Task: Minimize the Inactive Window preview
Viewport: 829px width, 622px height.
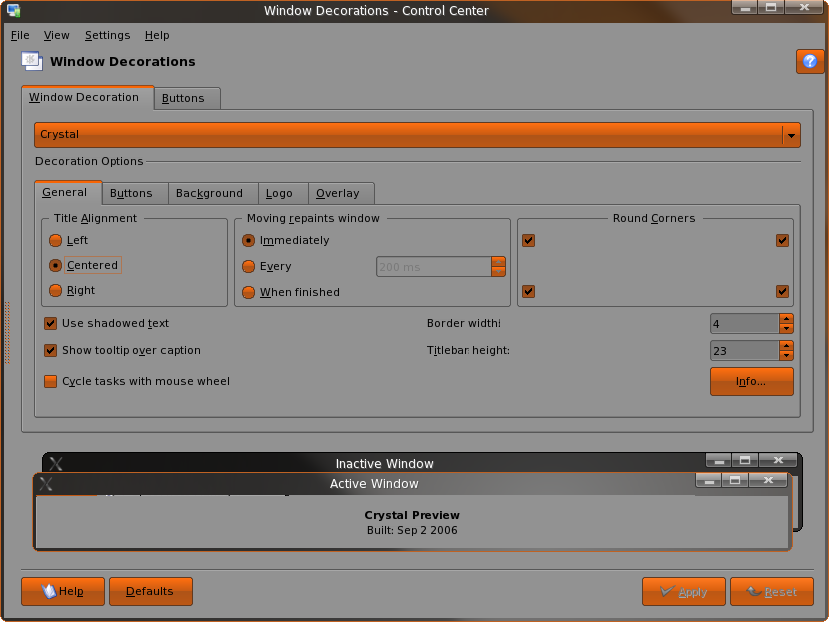Action: (719, 460)
